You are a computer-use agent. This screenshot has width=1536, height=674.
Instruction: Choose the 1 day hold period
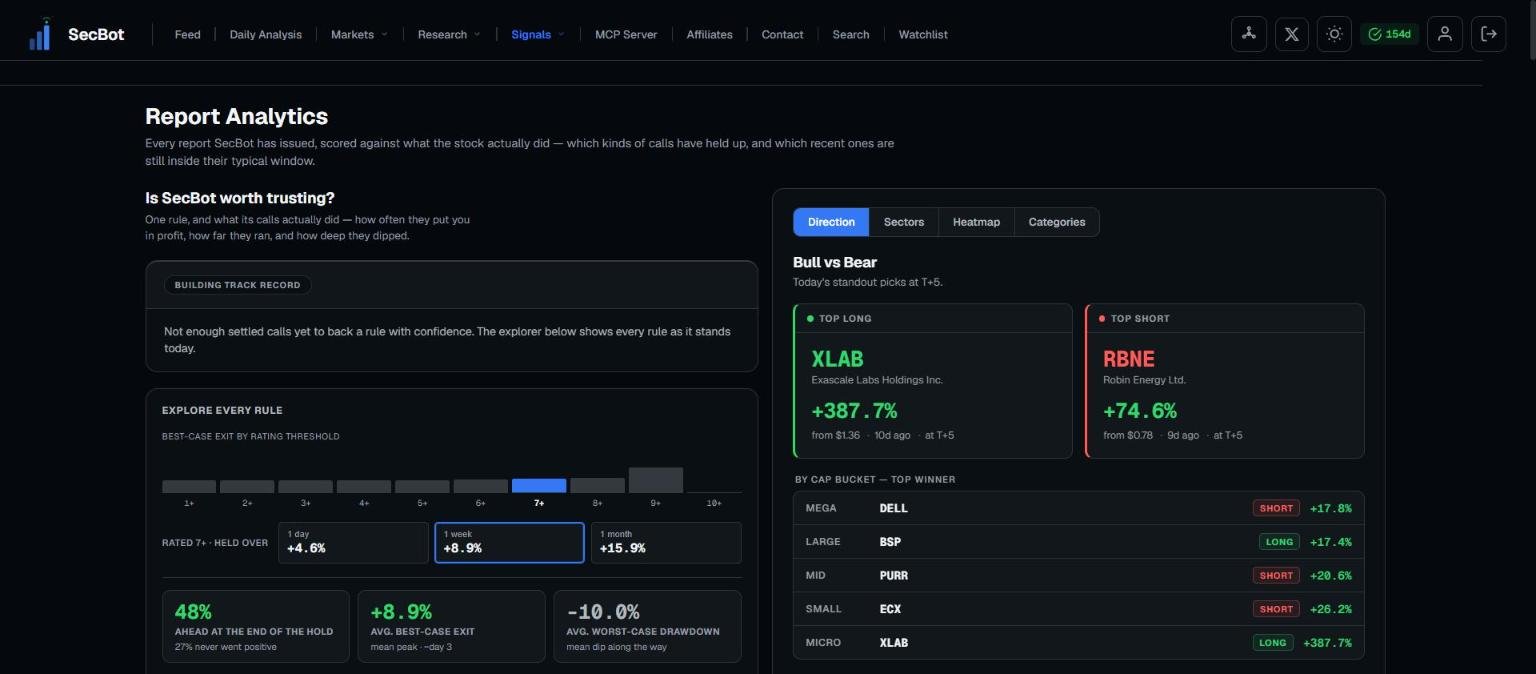coord(353,542)
